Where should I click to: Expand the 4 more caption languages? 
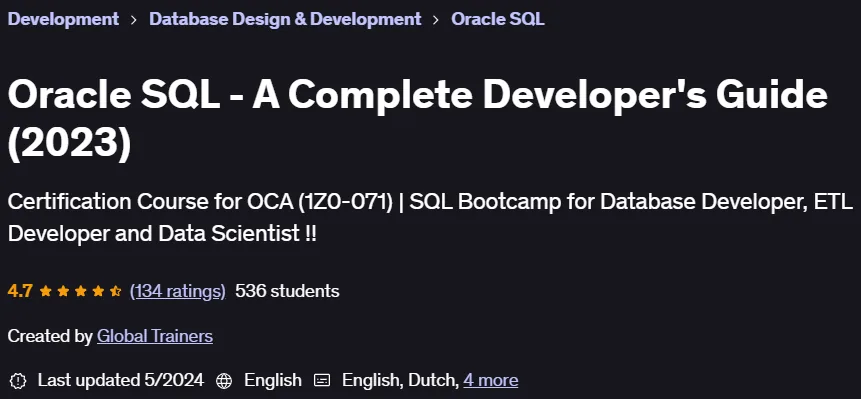pos(490,380)
